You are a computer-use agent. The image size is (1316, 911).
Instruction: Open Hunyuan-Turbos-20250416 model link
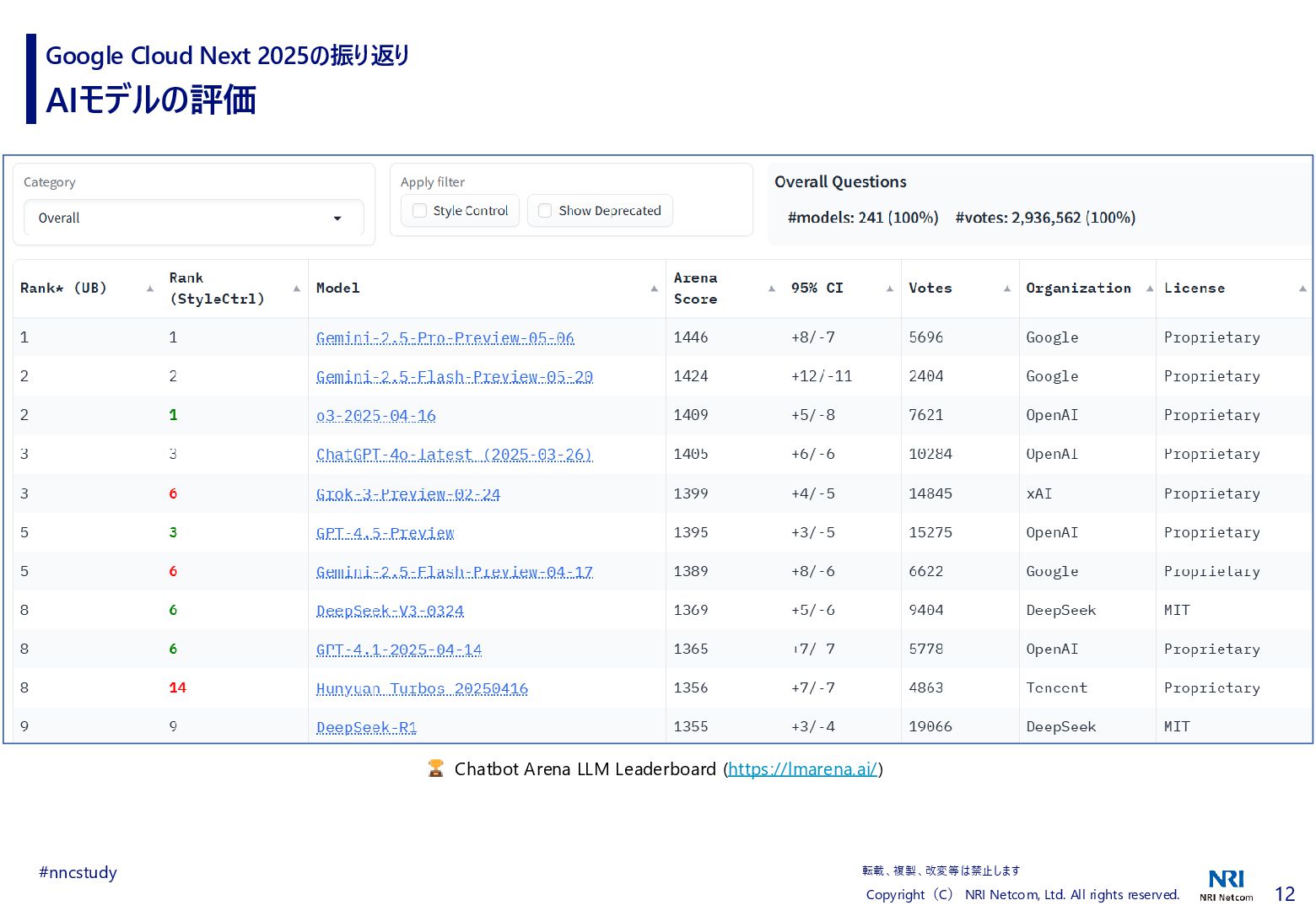[422, 688]
